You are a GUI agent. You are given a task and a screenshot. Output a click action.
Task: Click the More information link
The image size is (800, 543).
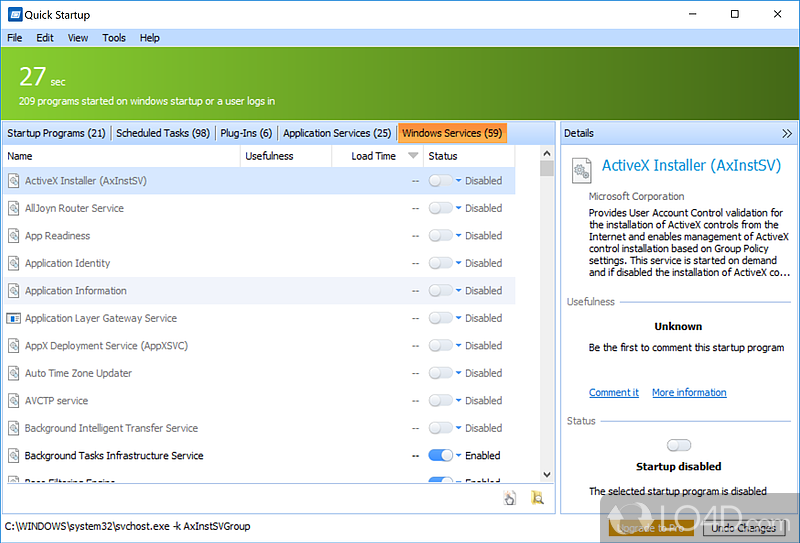(x=689, y=393)
